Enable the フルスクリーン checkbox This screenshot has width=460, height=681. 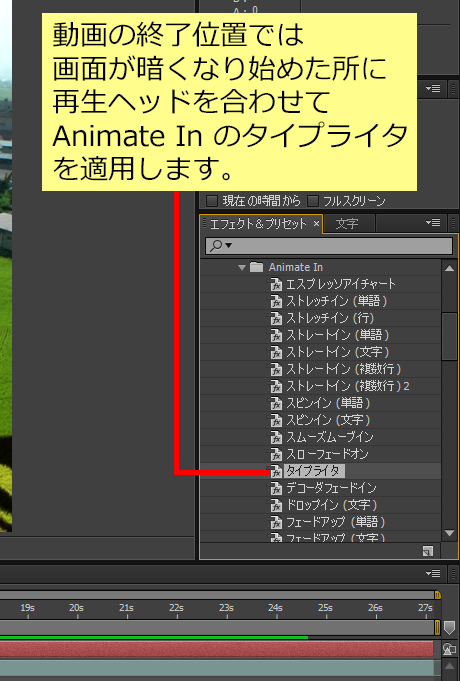point(313,201)
